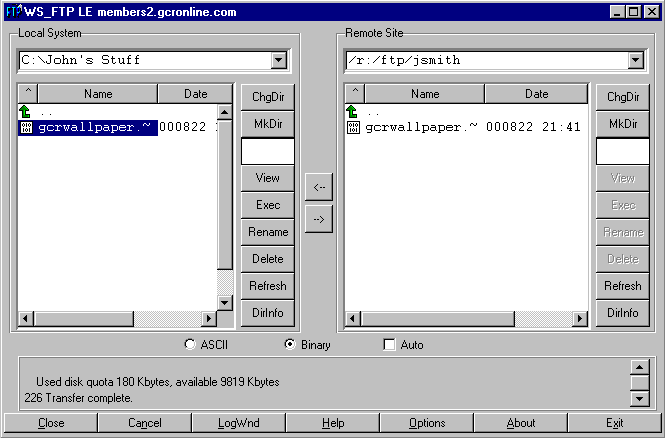Minimize the WS_FTP LE window

(x=618, y=11)
